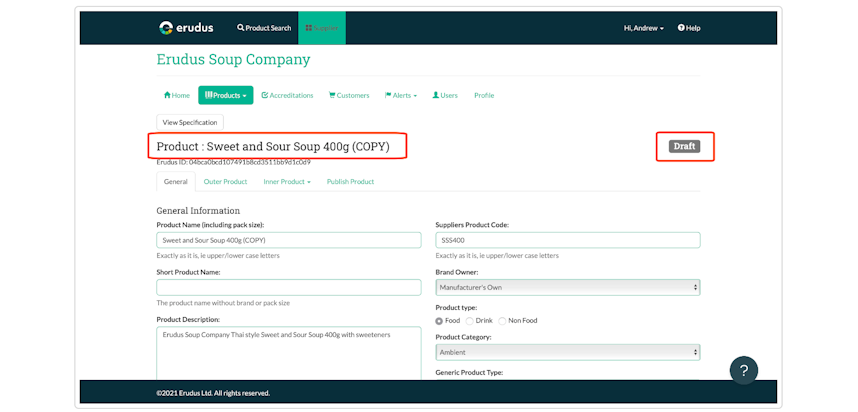Image resolution: width=858 pixels, height=412 pixels.
Task: Select the Food product type radio
Action: (x=439, y=321)
